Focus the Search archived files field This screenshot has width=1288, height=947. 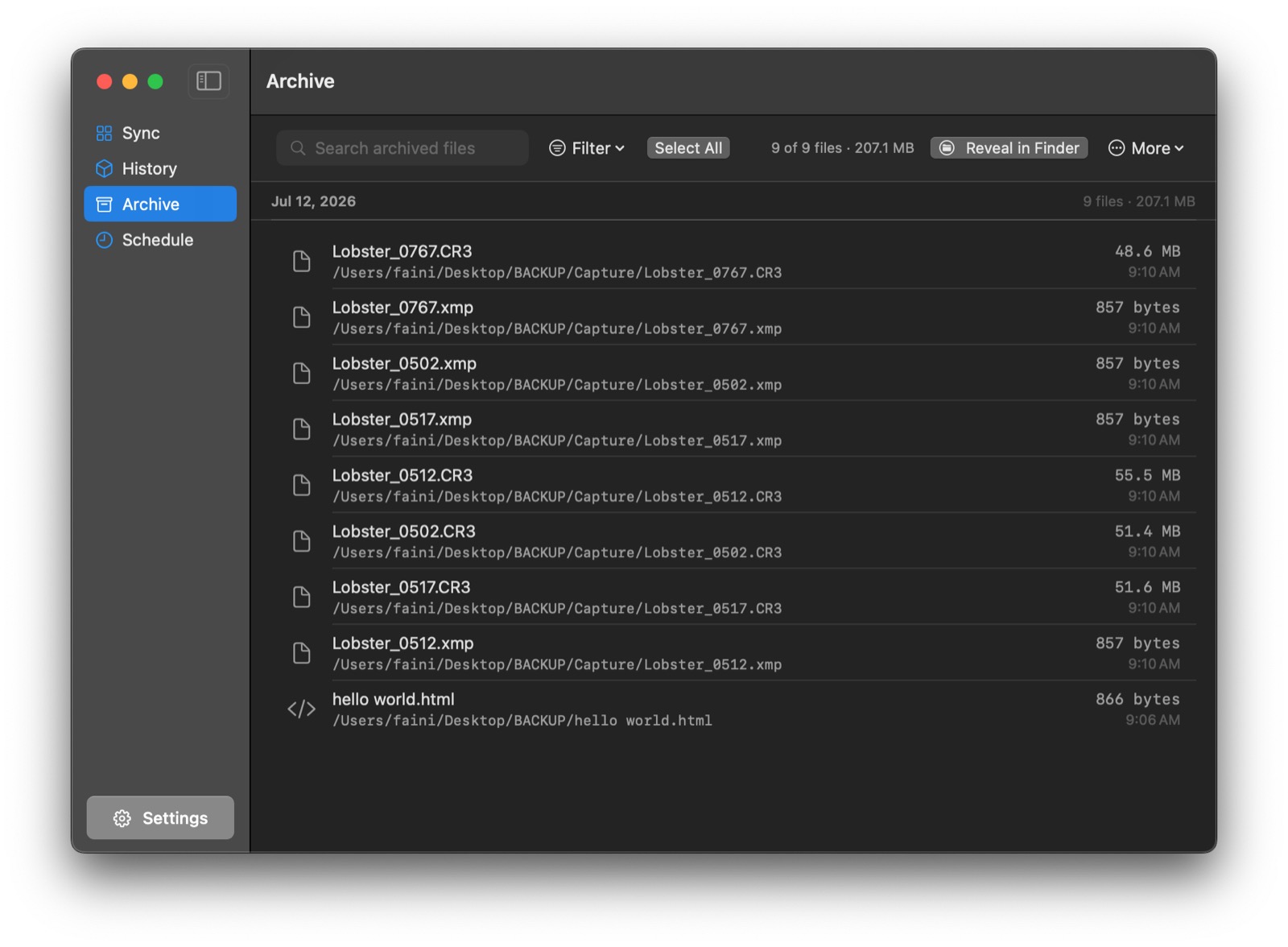point(402,148)
